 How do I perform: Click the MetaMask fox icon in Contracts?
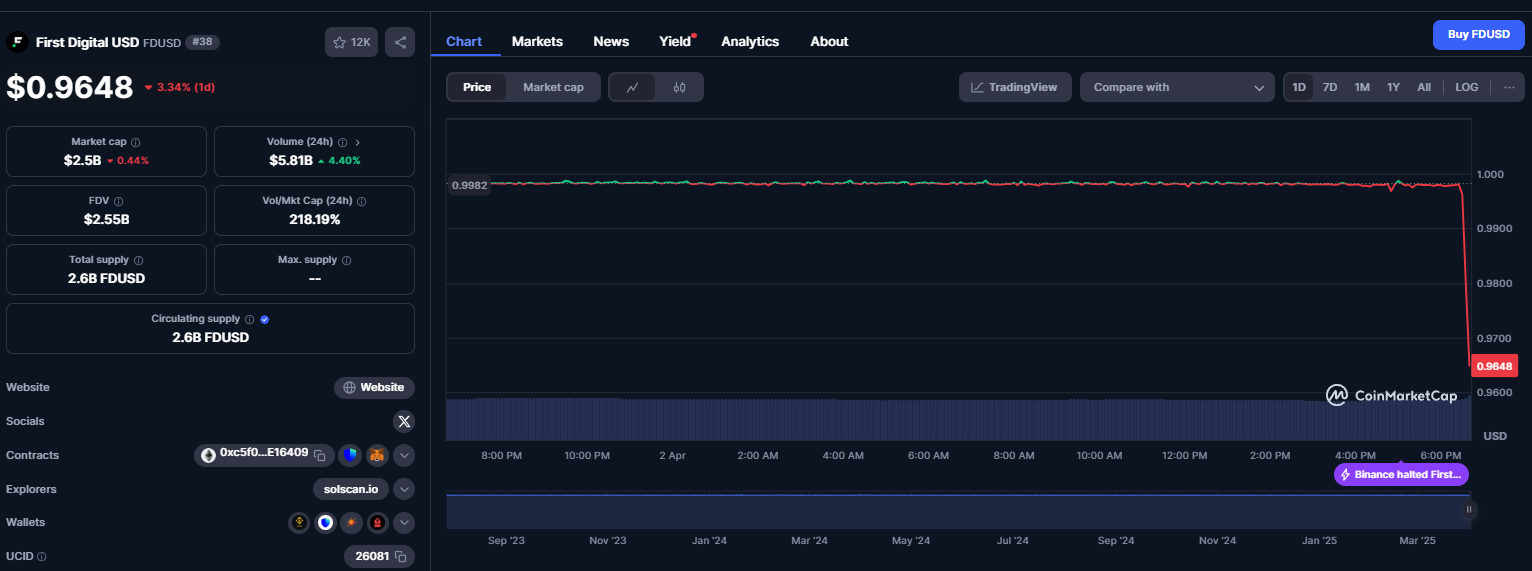(x=377, y=455)
